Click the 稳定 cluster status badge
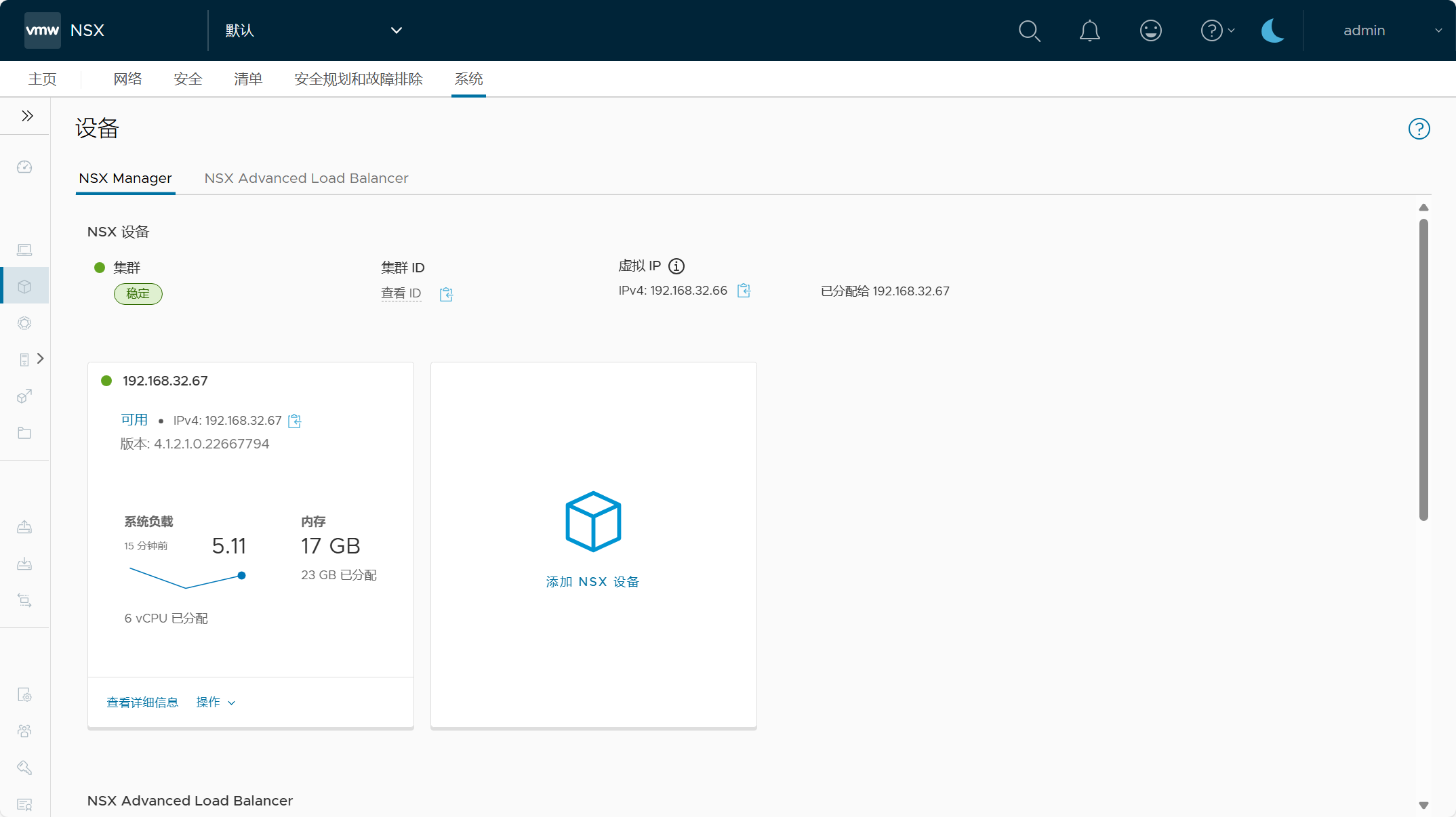 coord(138,294)
